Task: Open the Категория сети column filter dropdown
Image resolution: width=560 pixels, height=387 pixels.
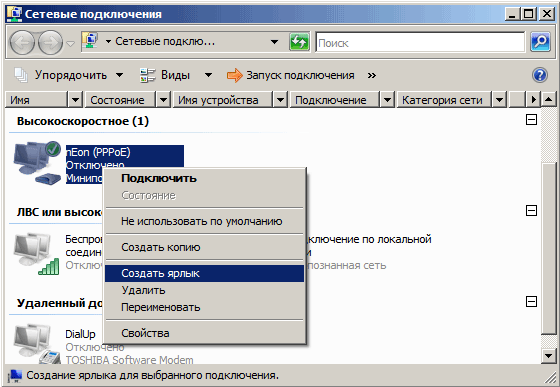Action: click(500, 100)
